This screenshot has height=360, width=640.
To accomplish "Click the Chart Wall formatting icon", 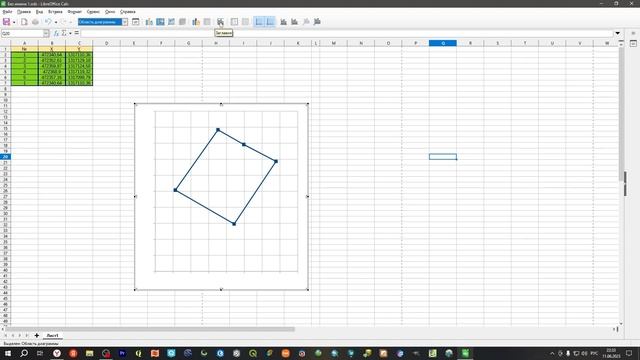I will (x=171, y=22).
